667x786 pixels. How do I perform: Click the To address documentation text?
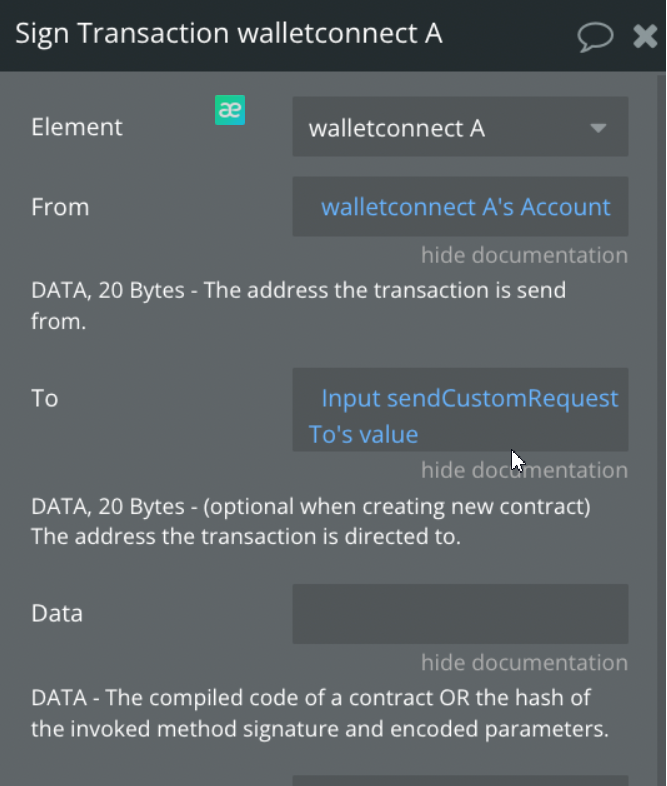[x=311, y=521]
